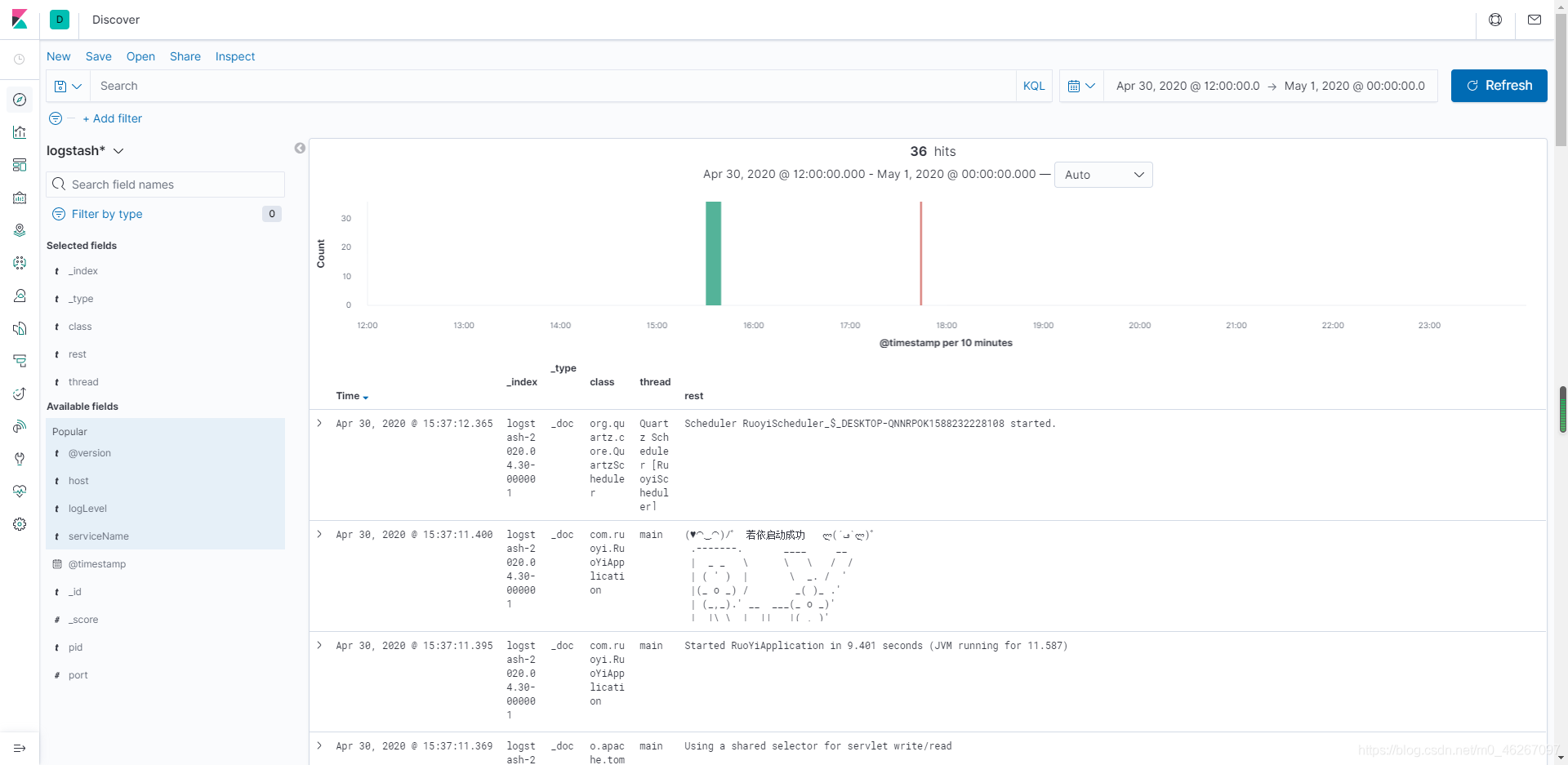
Task: Open the help menu icon
Action: coord(1495,20)
